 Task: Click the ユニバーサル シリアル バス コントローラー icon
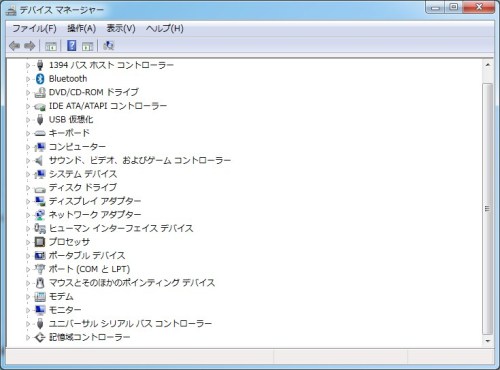tap(40, 323)
